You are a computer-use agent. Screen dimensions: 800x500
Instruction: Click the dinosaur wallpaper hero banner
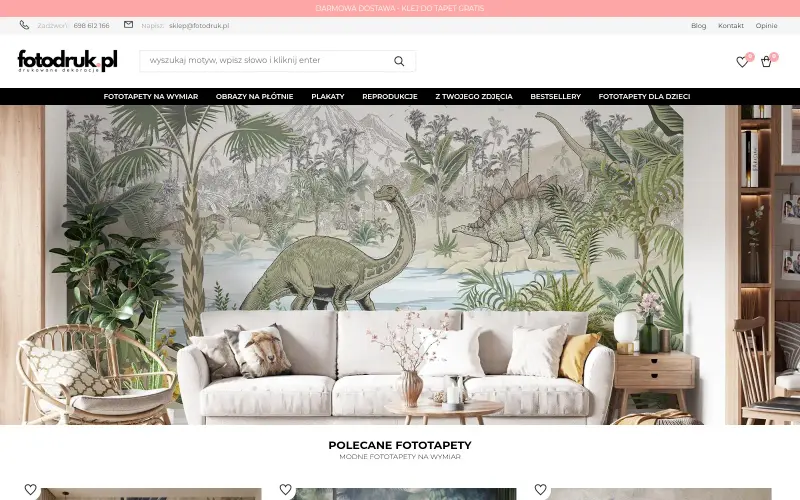click(400, 265)
